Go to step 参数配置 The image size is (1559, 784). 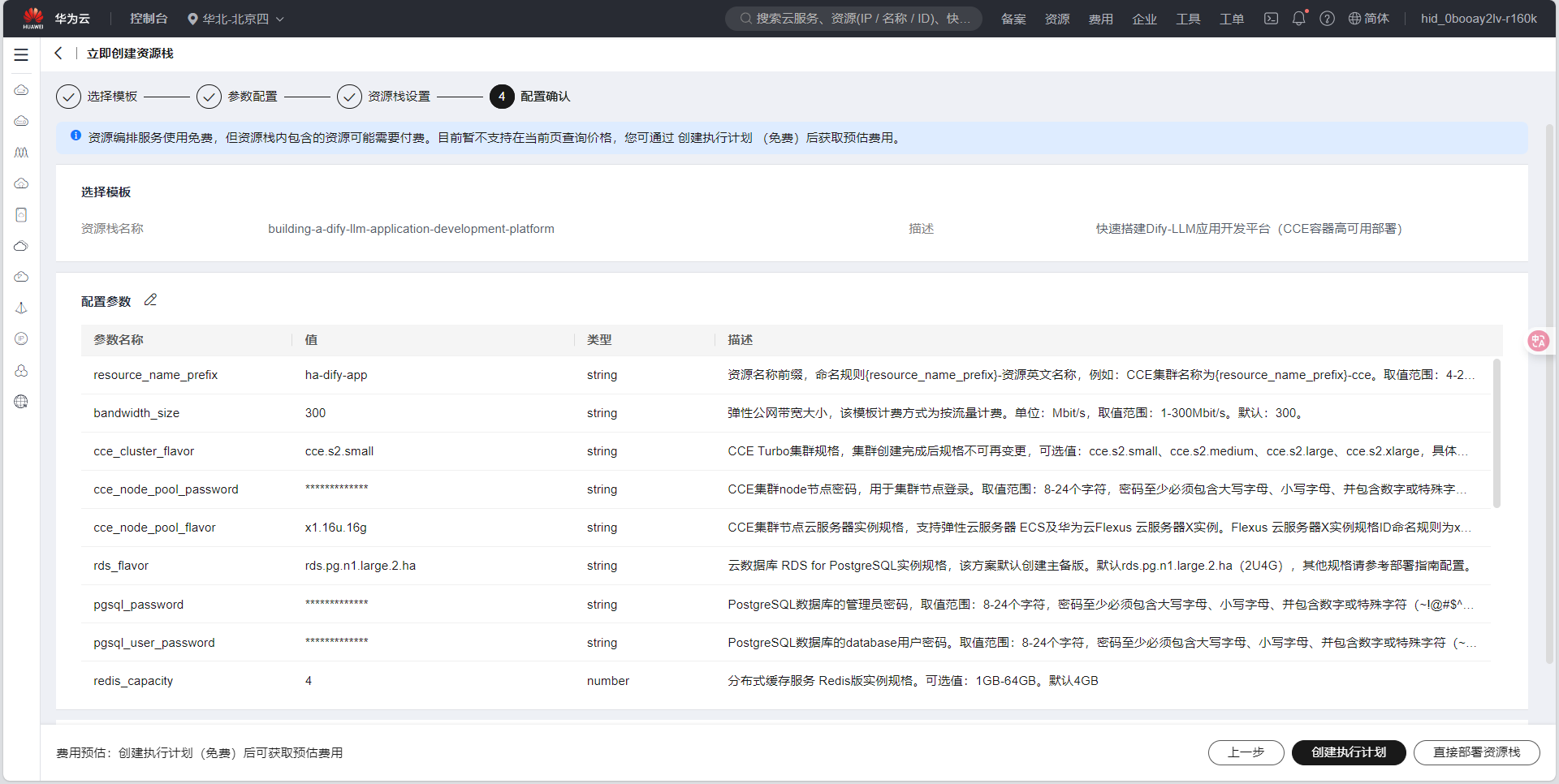coord(237,97)
